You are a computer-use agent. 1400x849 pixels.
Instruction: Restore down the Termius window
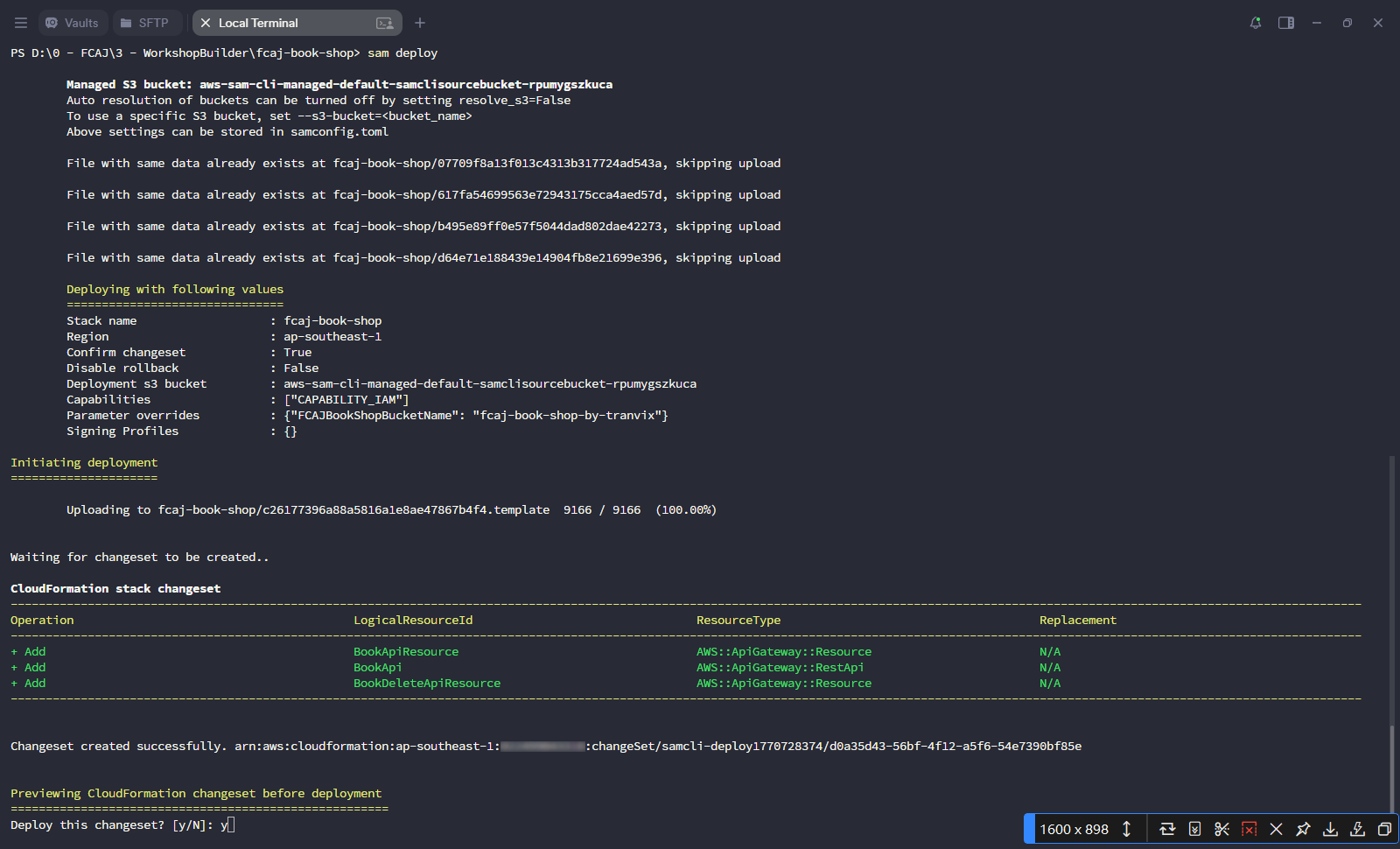pos(1347,23)
